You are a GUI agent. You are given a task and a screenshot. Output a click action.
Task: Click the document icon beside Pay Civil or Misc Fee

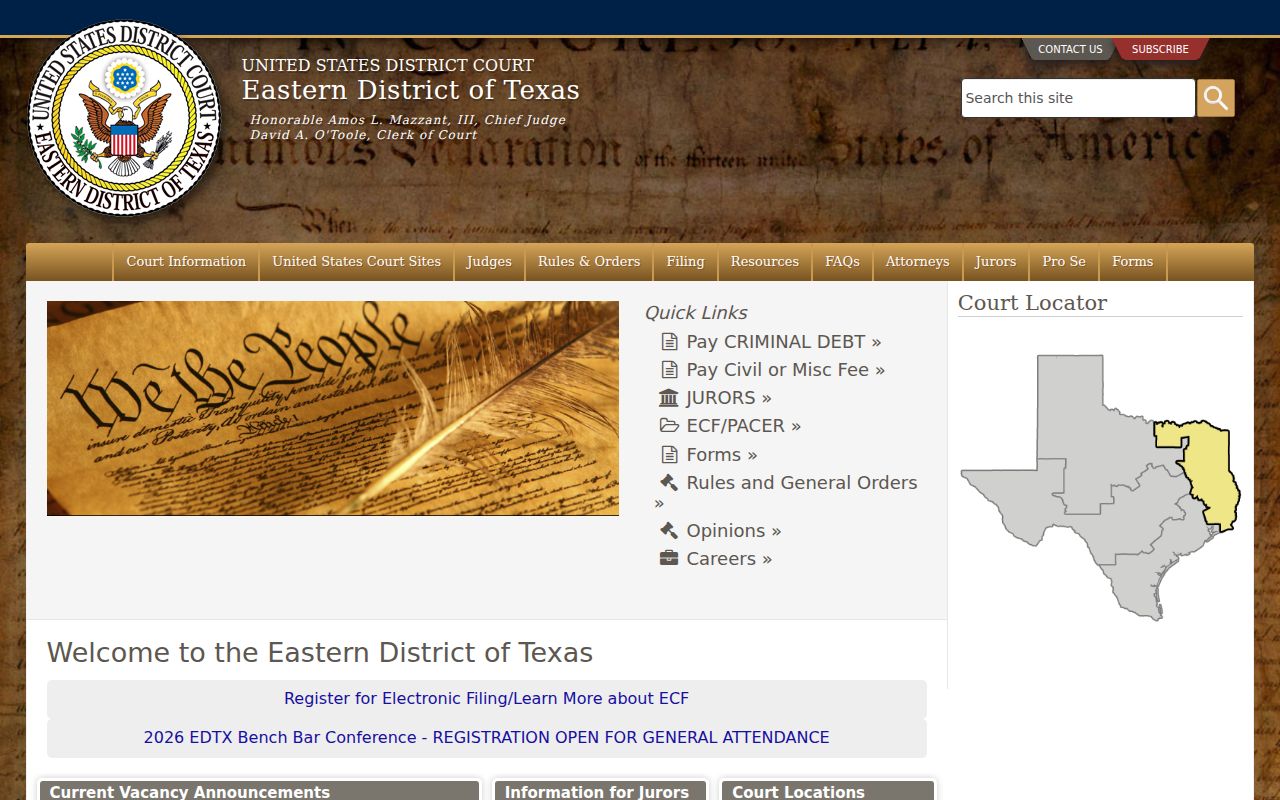pyautogui.click(x=669, y=370)
